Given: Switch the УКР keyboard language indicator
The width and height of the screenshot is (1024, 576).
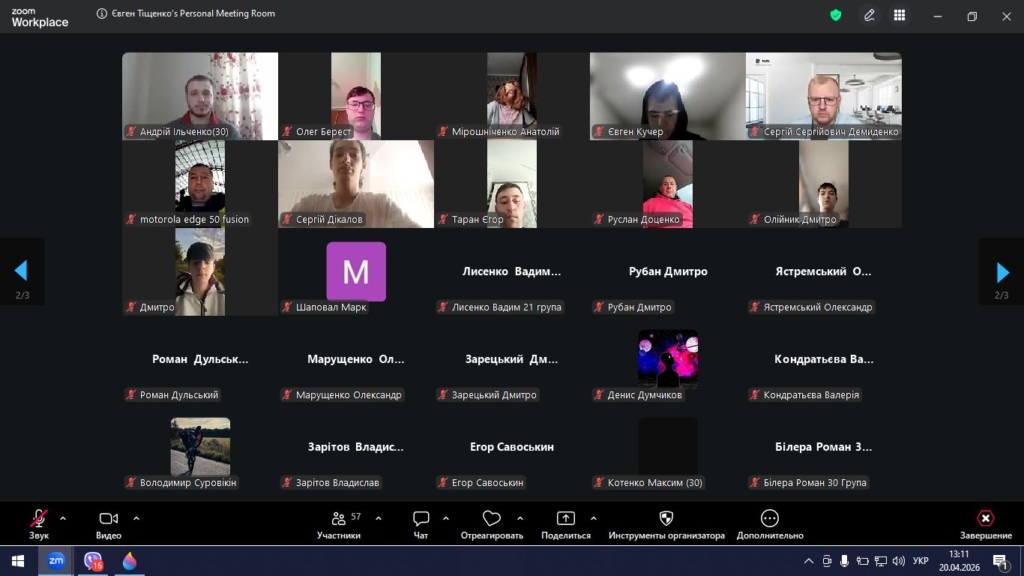Looking at the screenshot, I should click(921, 561).
